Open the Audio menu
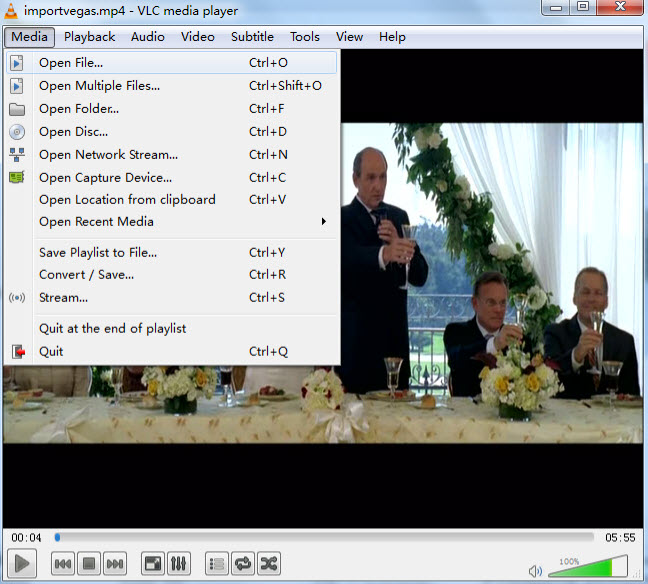Viewport: 648px width, 584px height. point(148,37)
